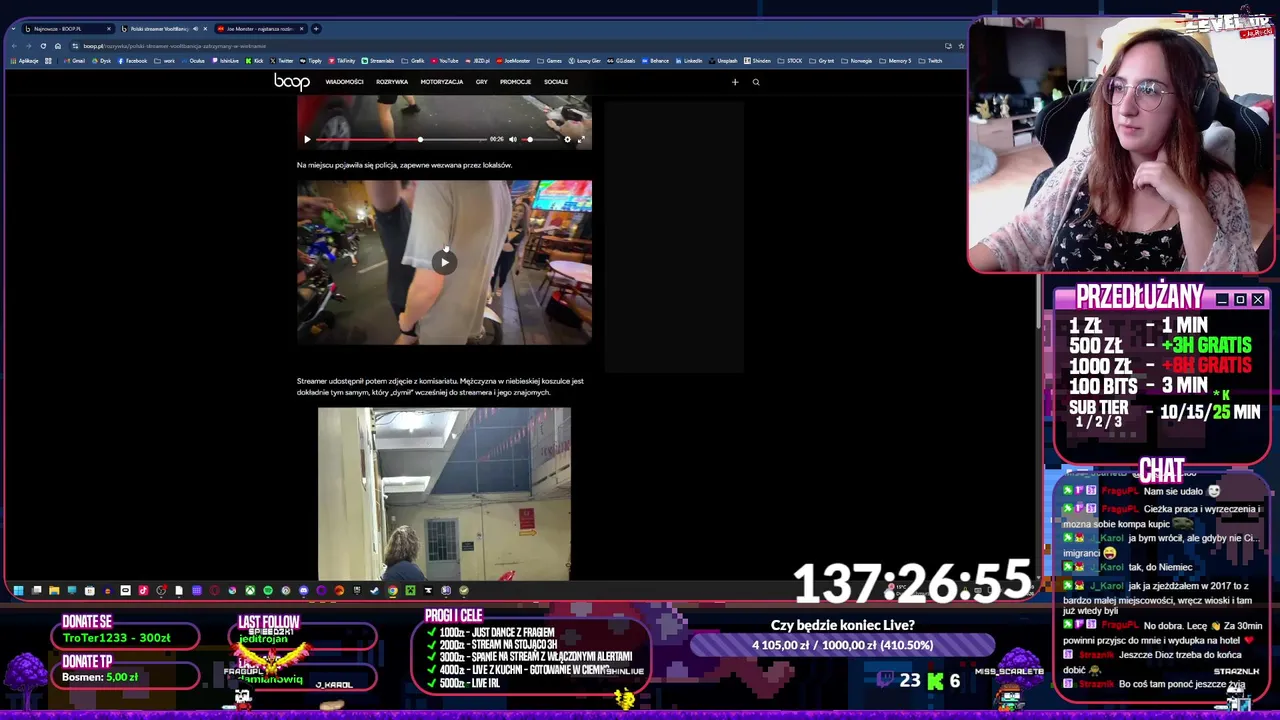Adjust the top video progress slider
Viewport: 1280px width, 720px height.
404,139
